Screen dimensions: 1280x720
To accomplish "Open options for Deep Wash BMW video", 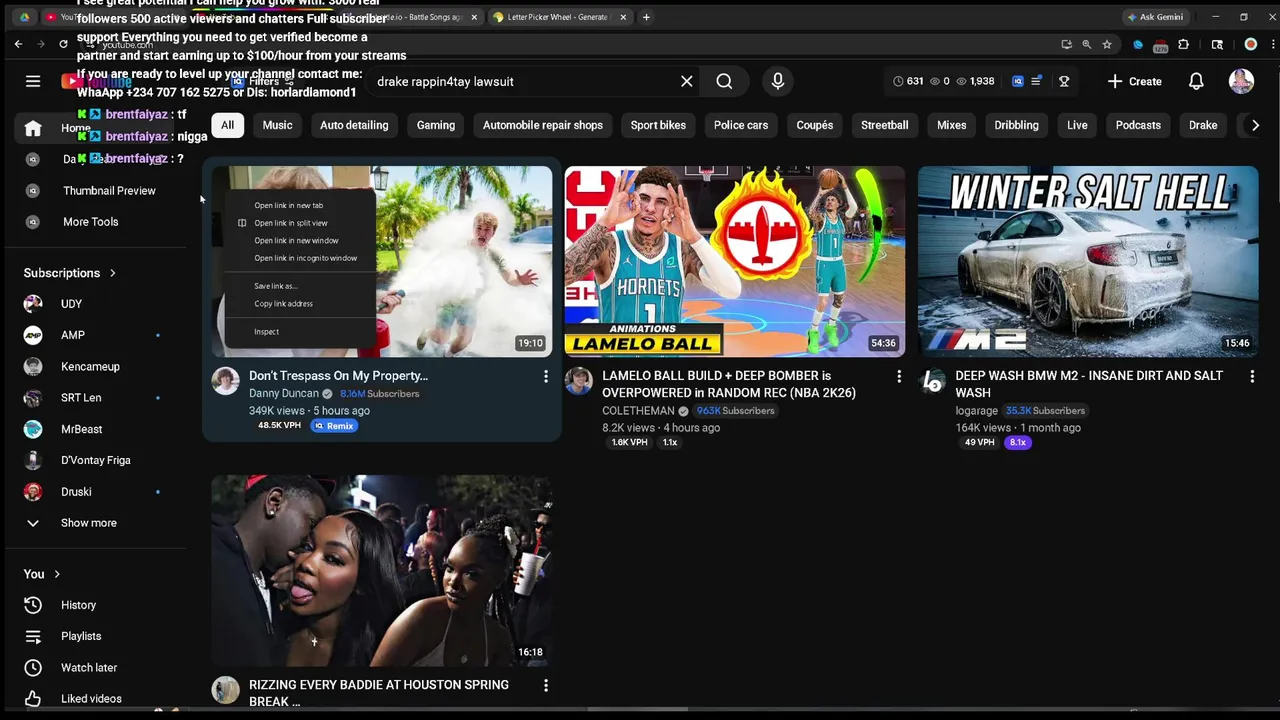I will [1252, 376].
